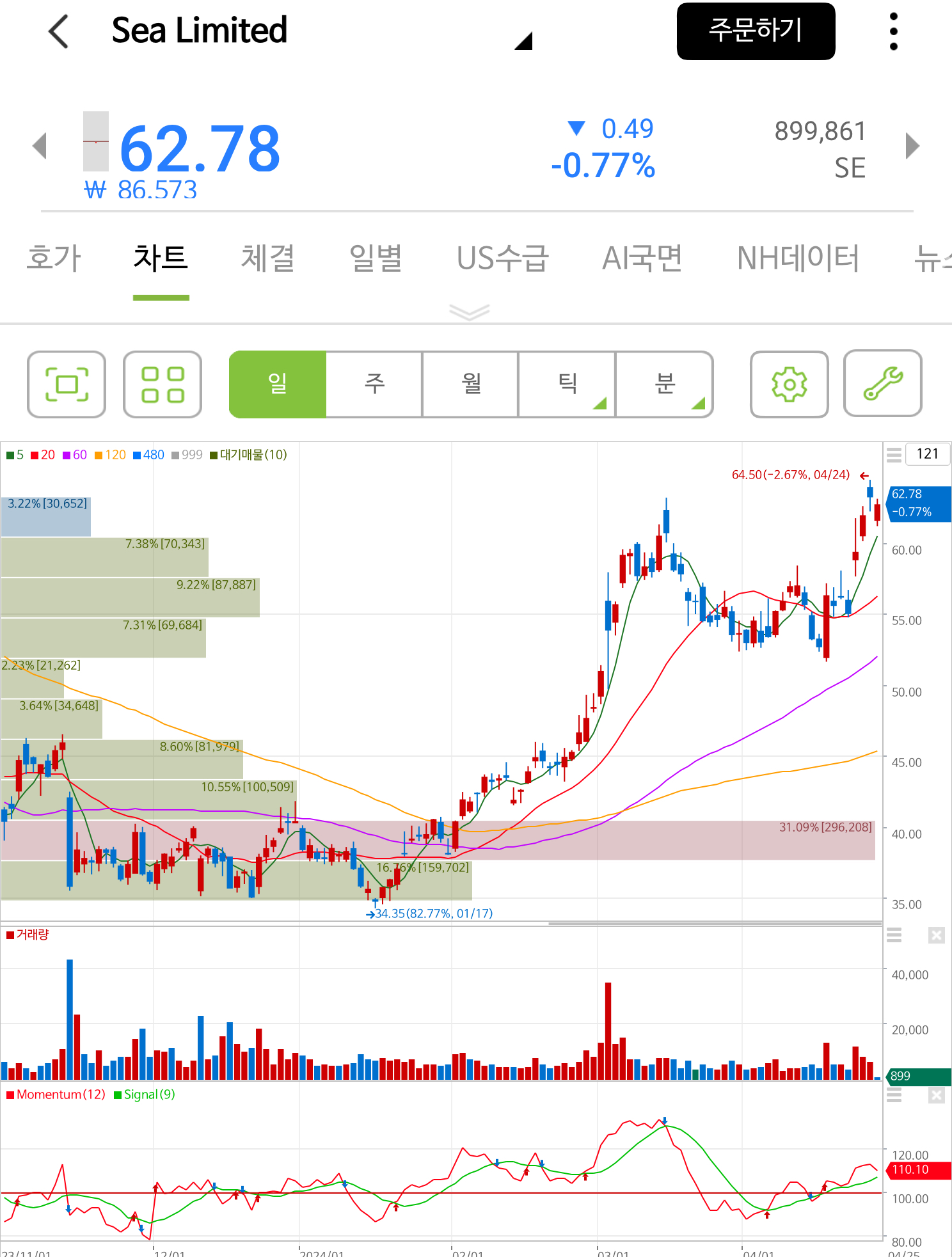Close the Momentum indicator panel

937,1095
